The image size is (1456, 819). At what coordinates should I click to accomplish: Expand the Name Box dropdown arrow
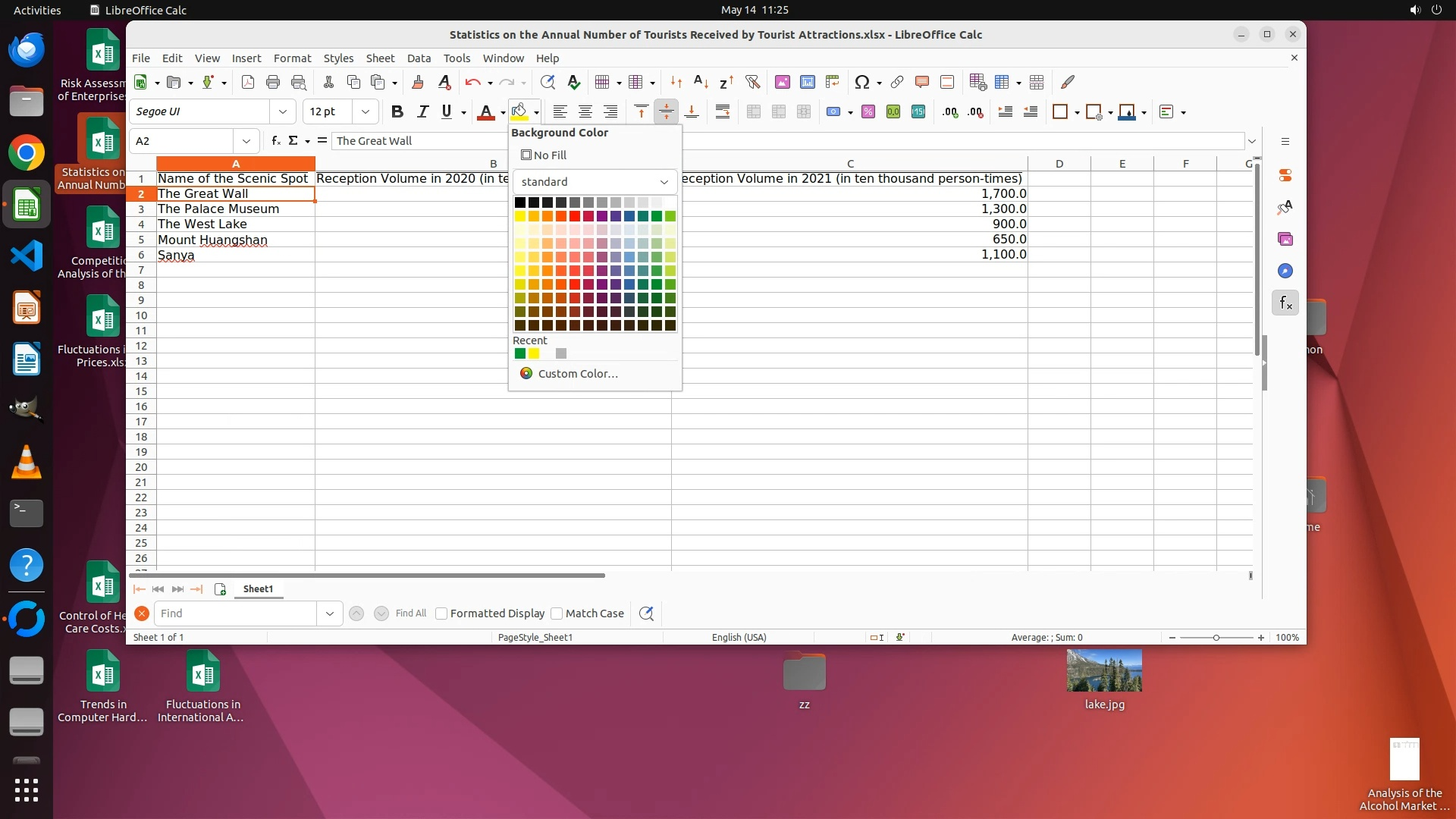[x=246, y=141]
